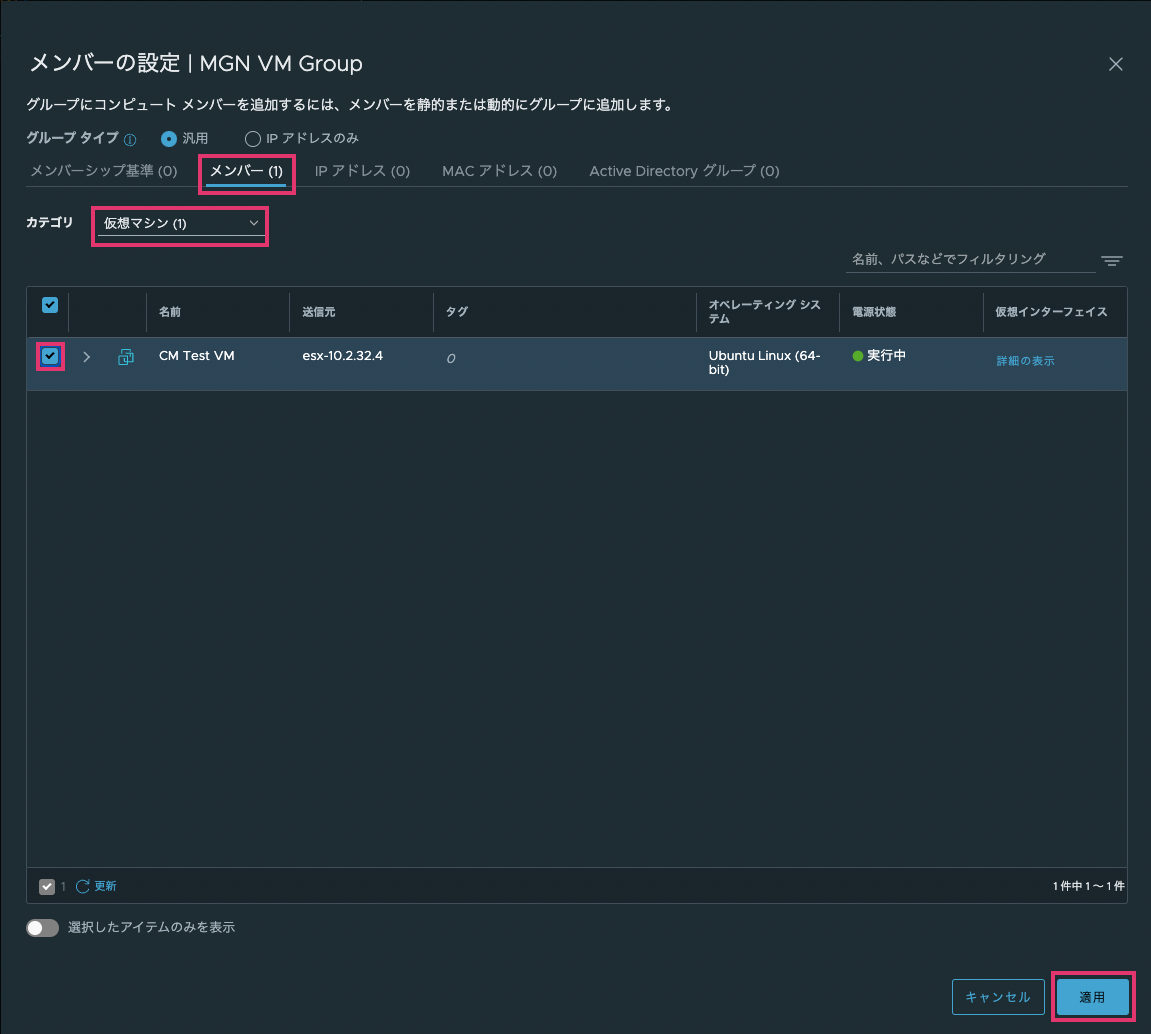The width and height of the screenshot is (1151, 1034).
Task: Expand the CM Test VM row details chevron
Action: point(86,356)
